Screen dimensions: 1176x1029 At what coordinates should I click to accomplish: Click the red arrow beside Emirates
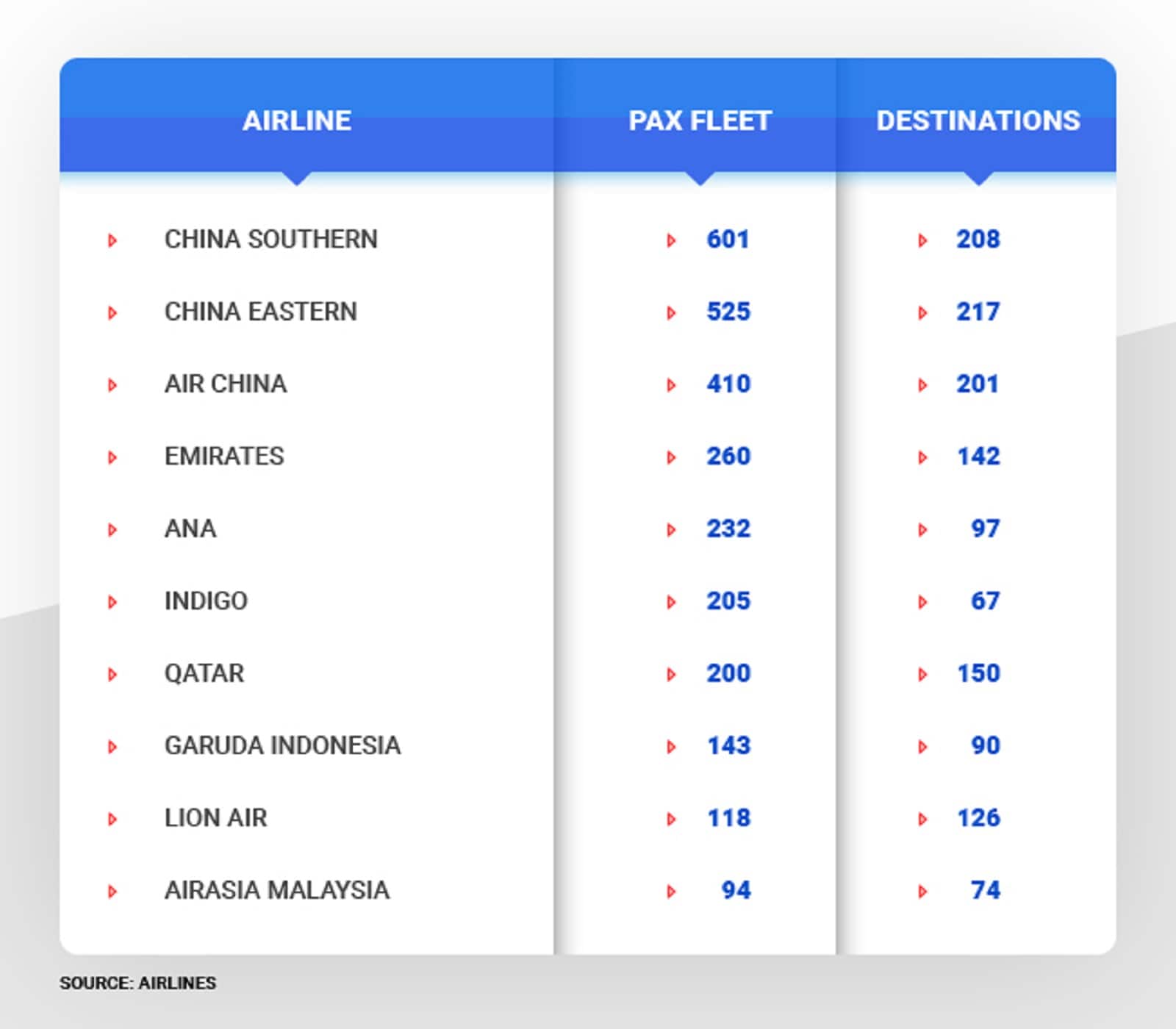[x=112, y=457]
